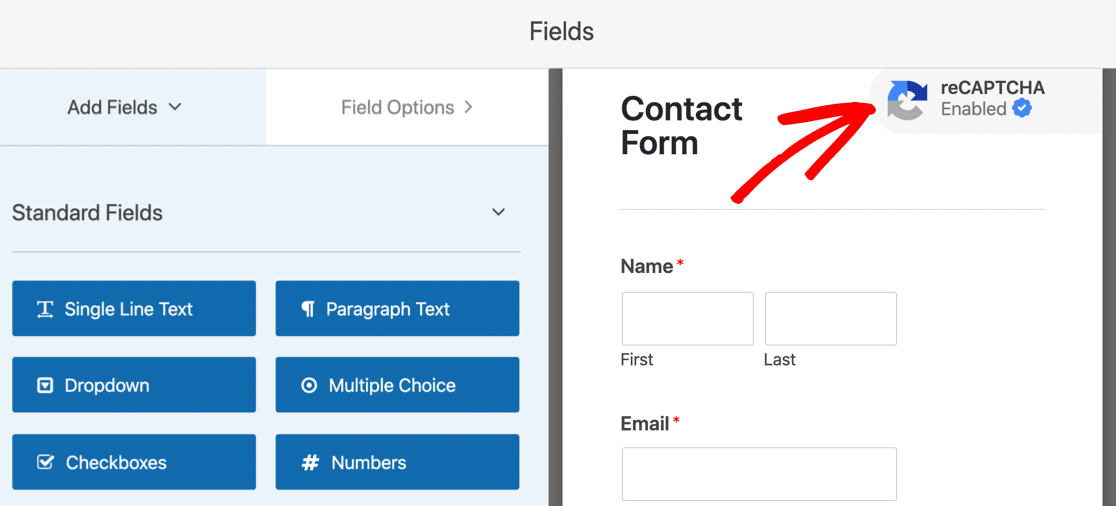Click the reCAPTCHA Enabled text

click(973, 109)
